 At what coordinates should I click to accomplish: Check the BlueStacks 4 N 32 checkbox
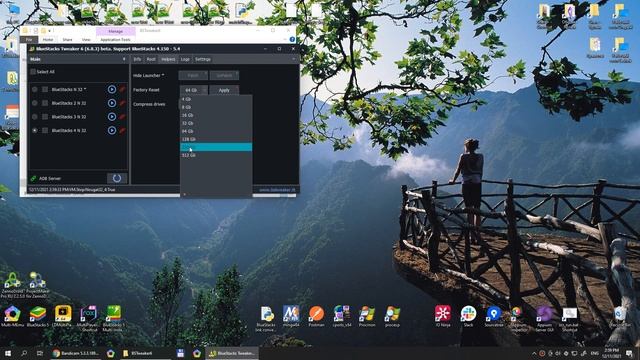point(45,130)
